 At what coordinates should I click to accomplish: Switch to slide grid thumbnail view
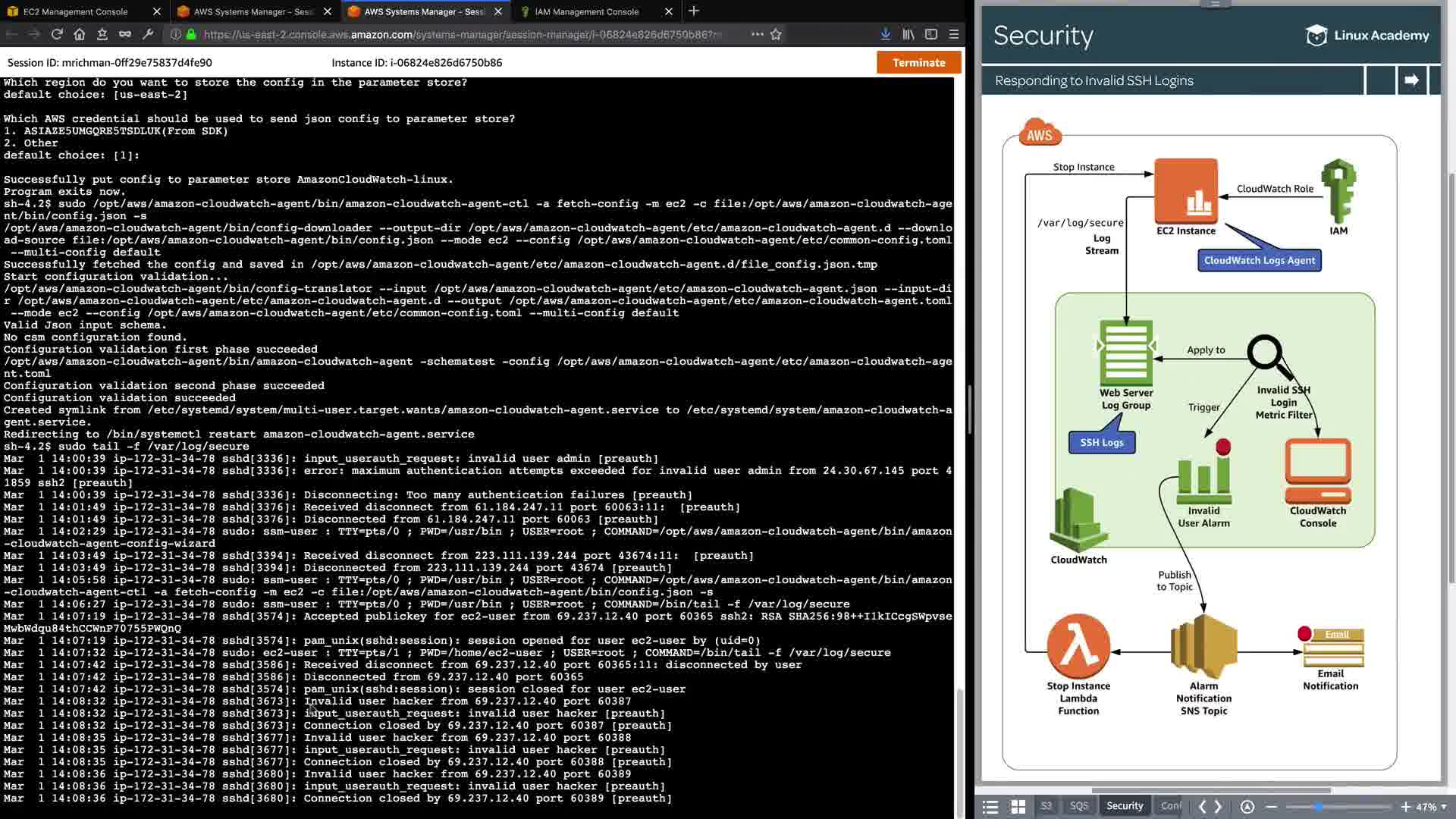tap(1018, 807)
